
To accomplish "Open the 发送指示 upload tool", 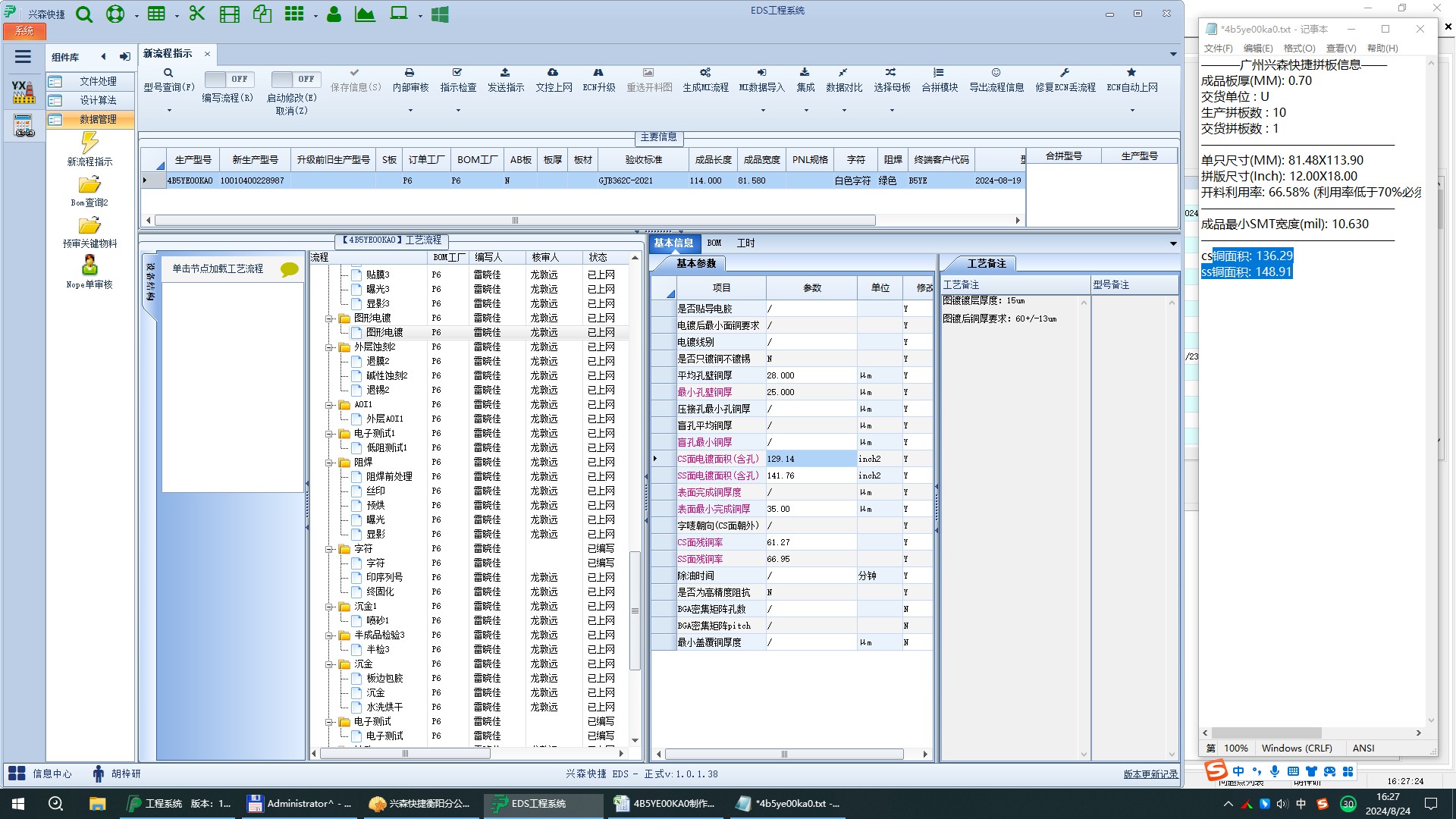I will (505, 73).
